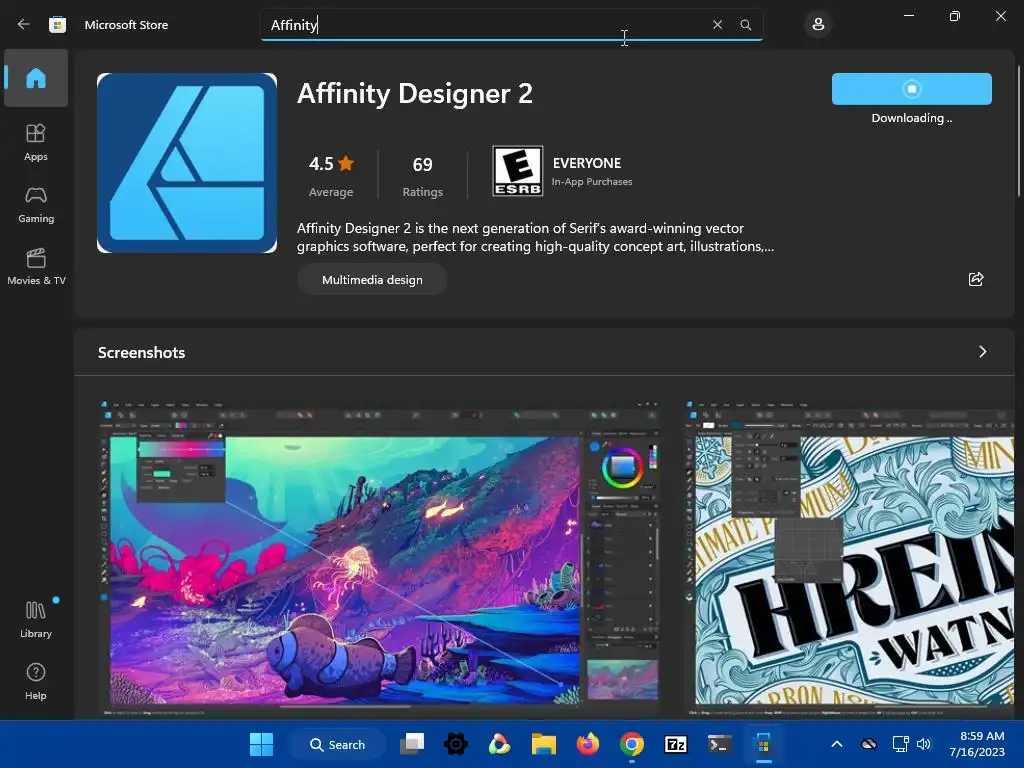The width and height of the screenshot is (1024, 768).
Task: Click the volume speaker tray icon
Action: [923, 744]
